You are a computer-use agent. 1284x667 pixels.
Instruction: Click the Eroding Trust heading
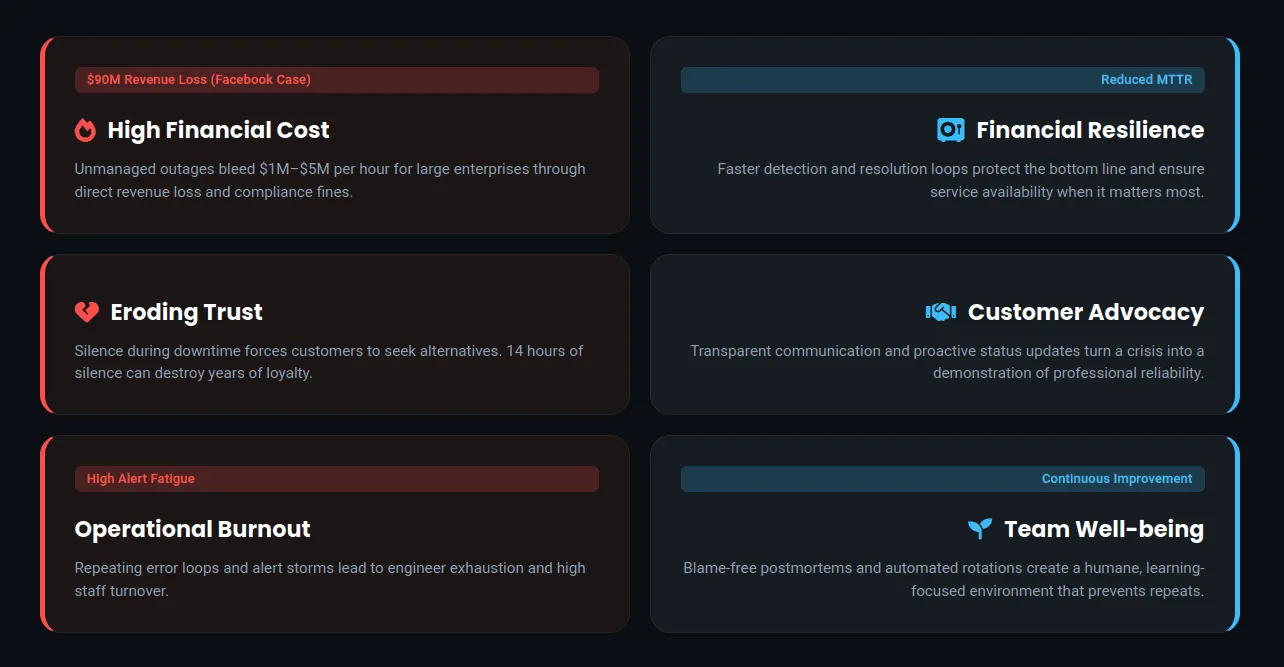click(x=186, y=312)
